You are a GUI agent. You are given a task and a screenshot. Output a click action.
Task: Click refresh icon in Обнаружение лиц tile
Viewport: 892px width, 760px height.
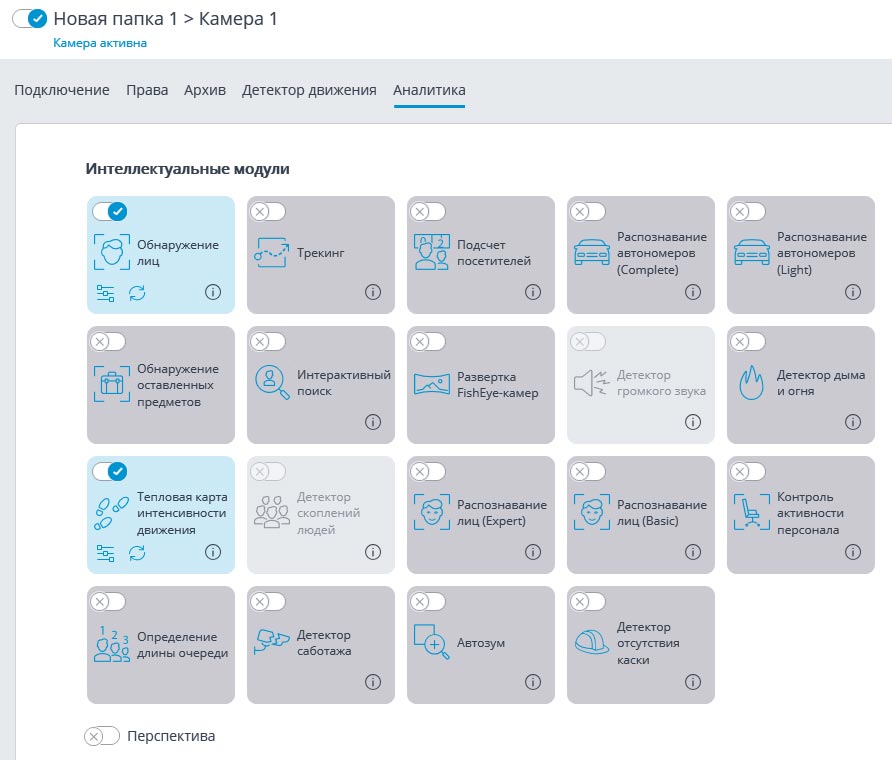point(137,292)
